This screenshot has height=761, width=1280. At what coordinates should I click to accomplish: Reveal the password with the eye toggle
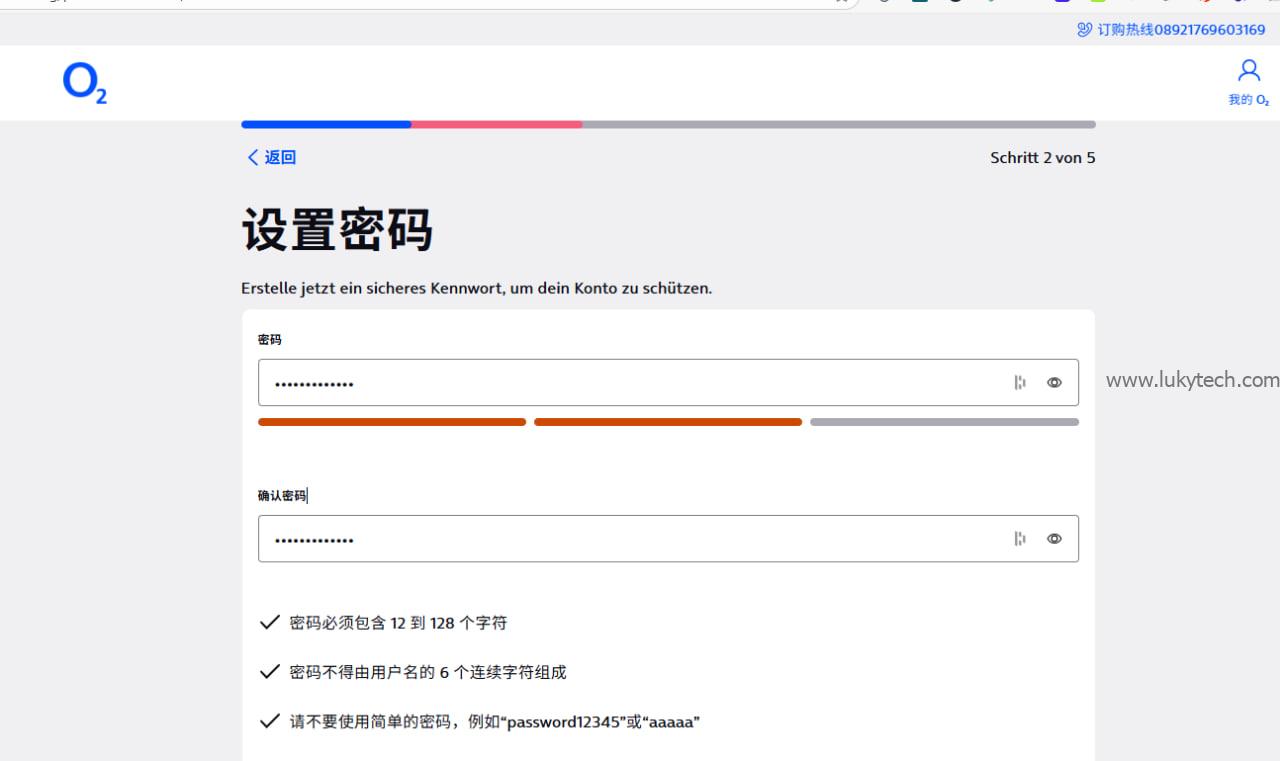click(x=1054, y=382)
